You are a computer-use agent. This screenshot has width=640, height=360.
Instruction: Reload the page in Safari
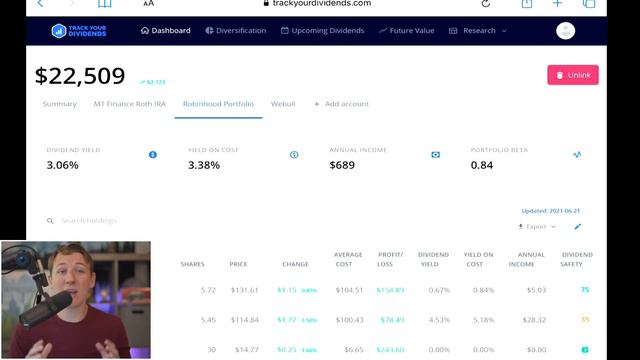[x=486, y=4]
